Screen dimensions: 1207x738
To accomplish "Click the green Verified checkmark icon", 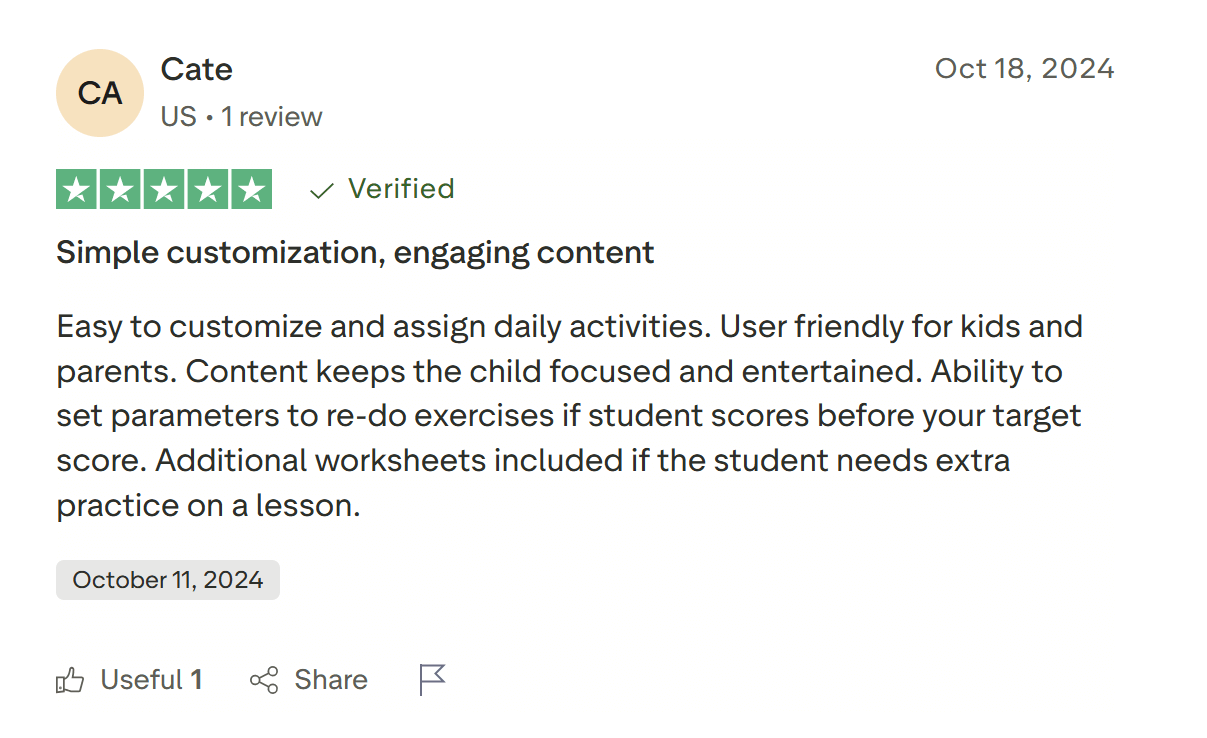I will 319,189.
